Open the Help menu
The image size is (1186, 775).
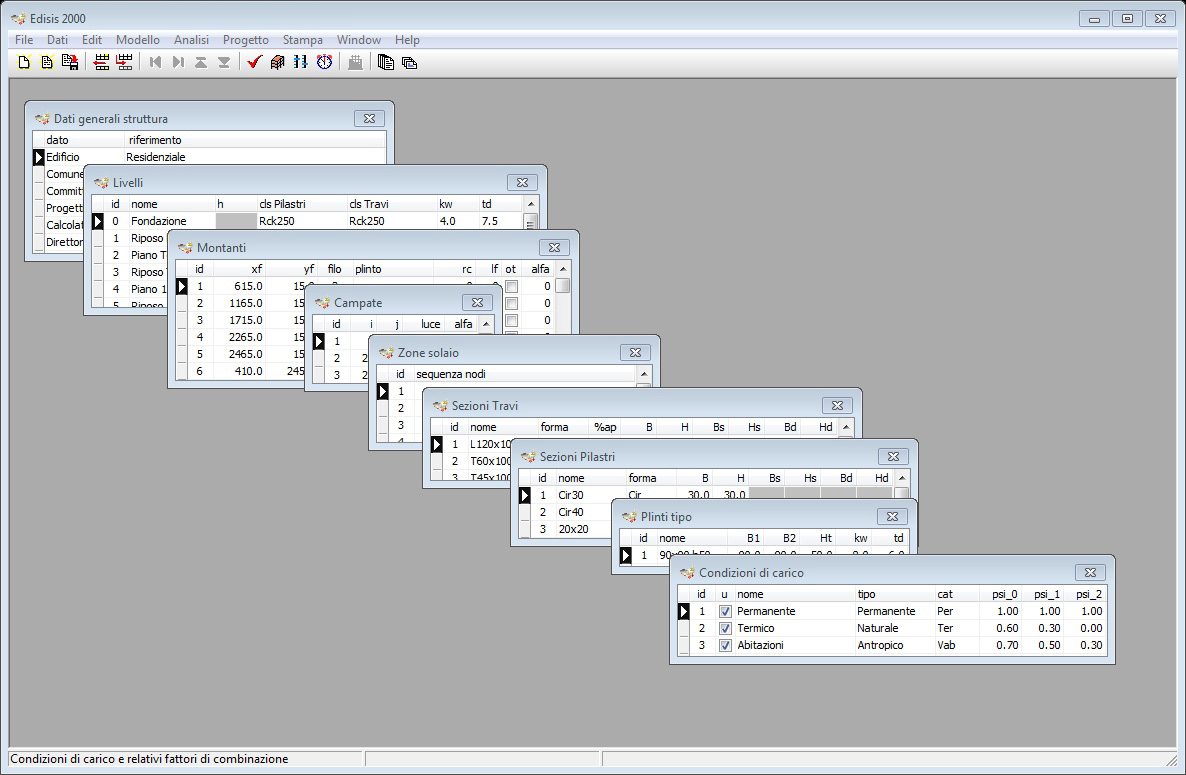[407, 40]
